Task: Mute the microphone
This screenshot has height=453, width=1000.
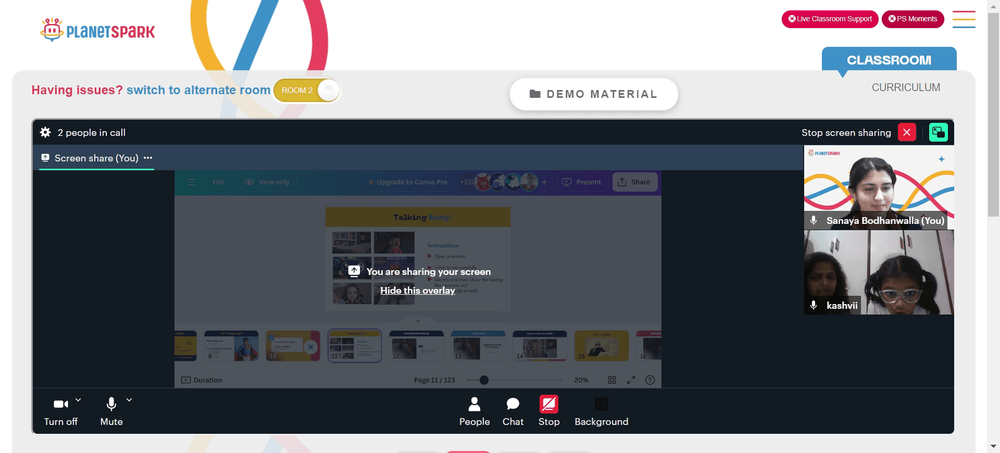Action: tap(111, 412)
